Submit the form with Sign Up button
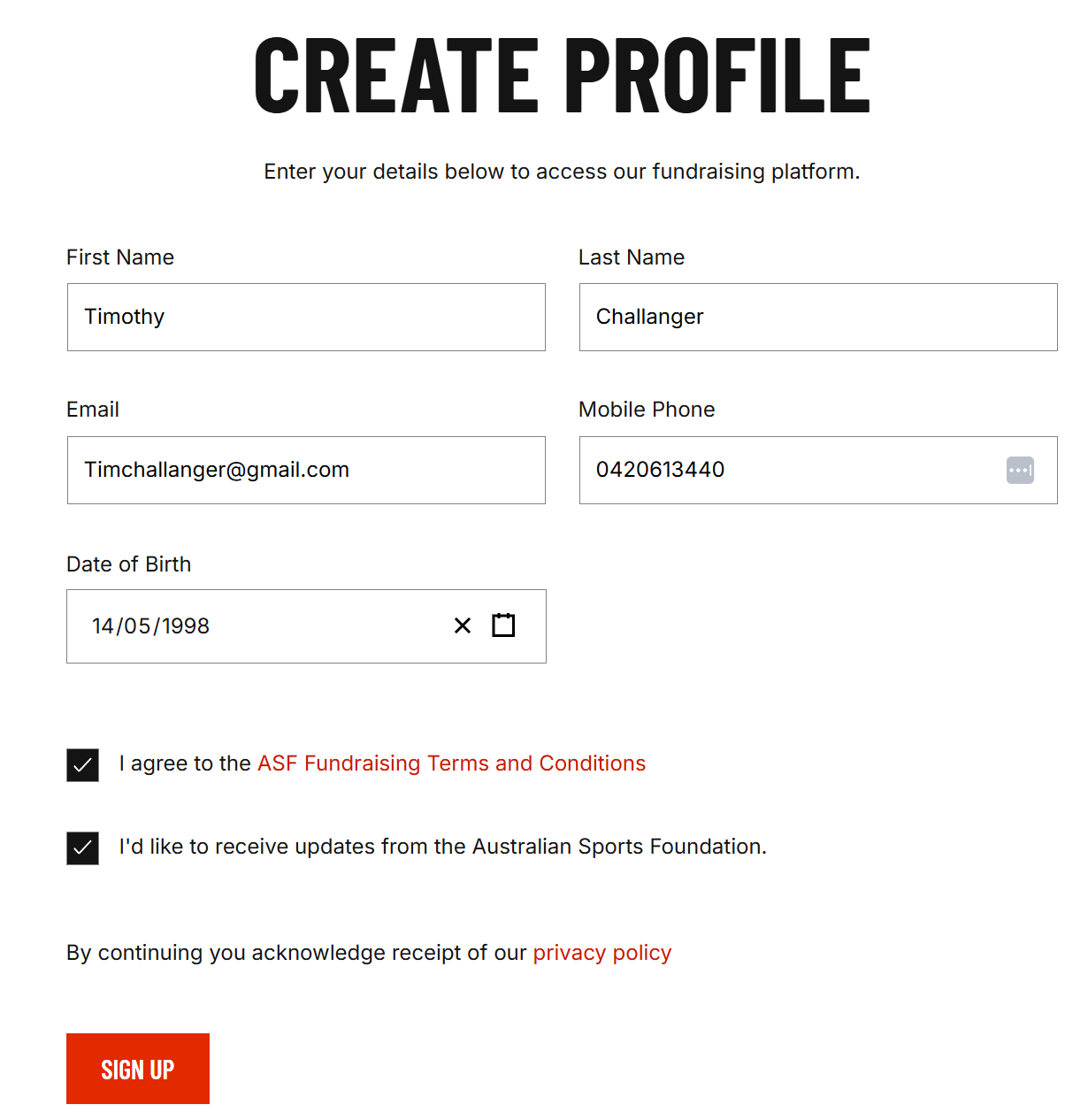Viewport: 1088px width, 1120px height. point(138,1069)
